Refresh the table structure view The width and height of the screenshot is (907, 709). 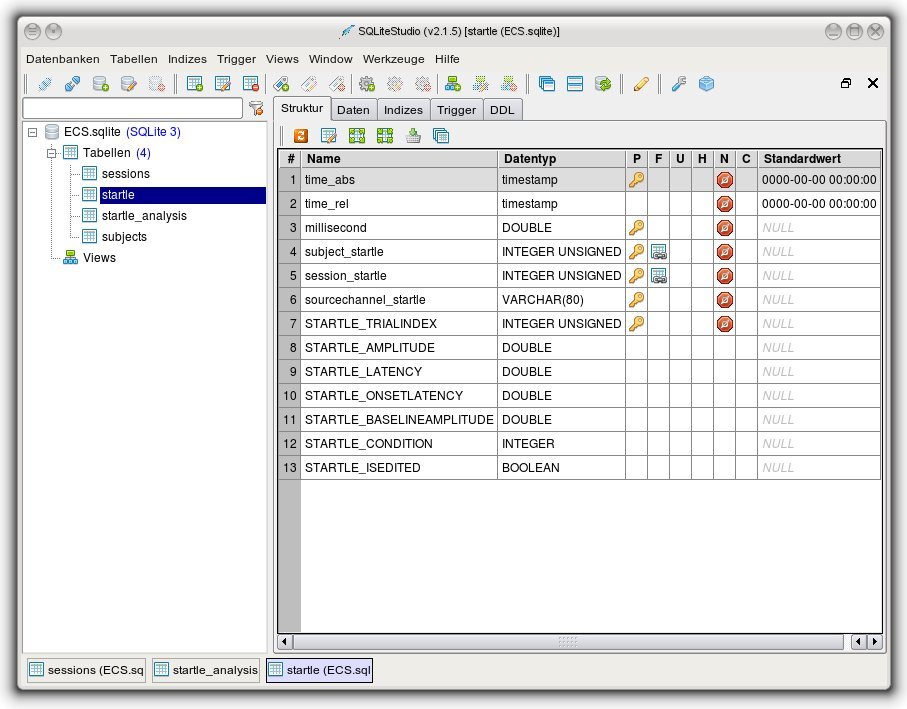tap(300, 136)
